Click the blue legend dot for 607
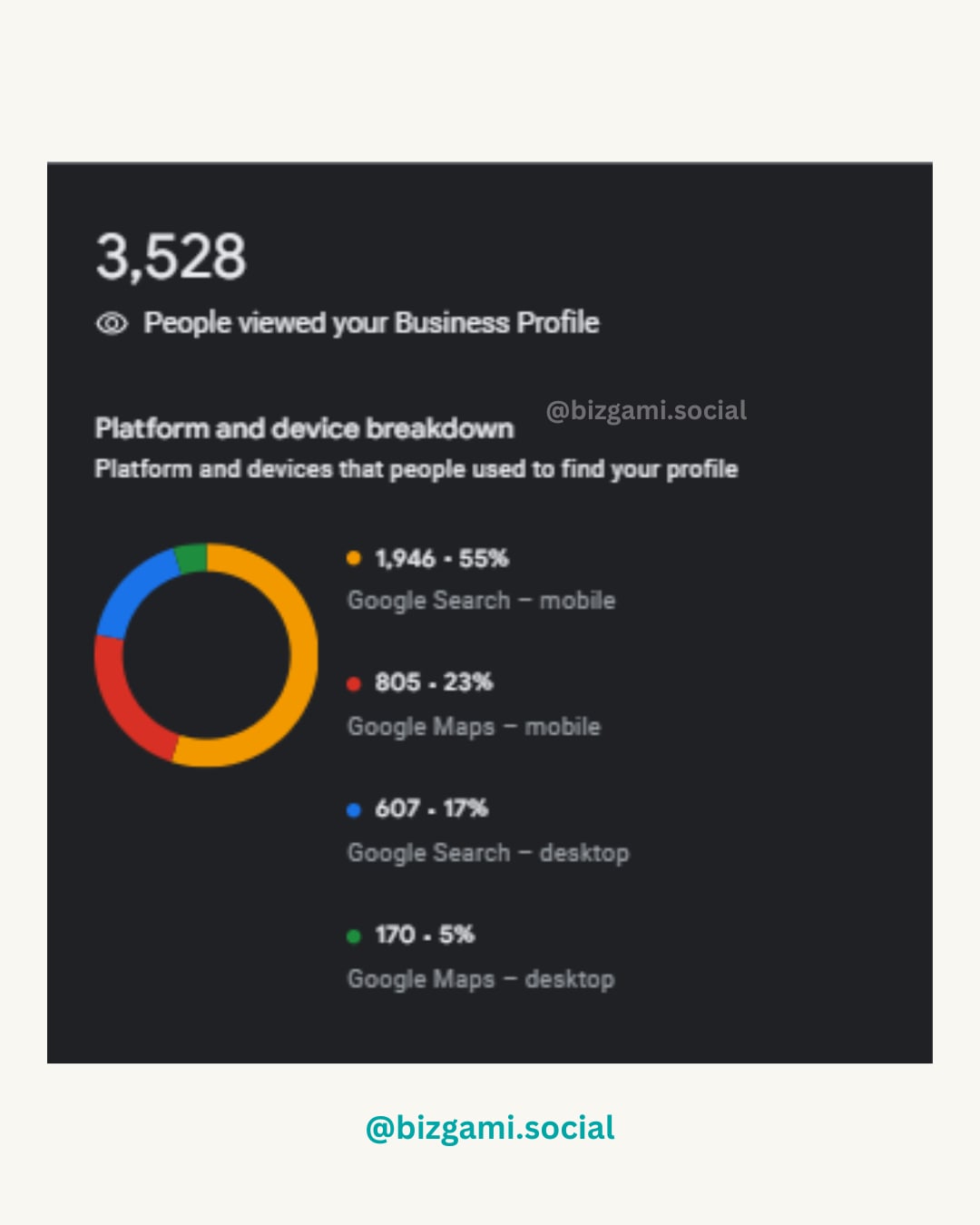 click(354, 809)
